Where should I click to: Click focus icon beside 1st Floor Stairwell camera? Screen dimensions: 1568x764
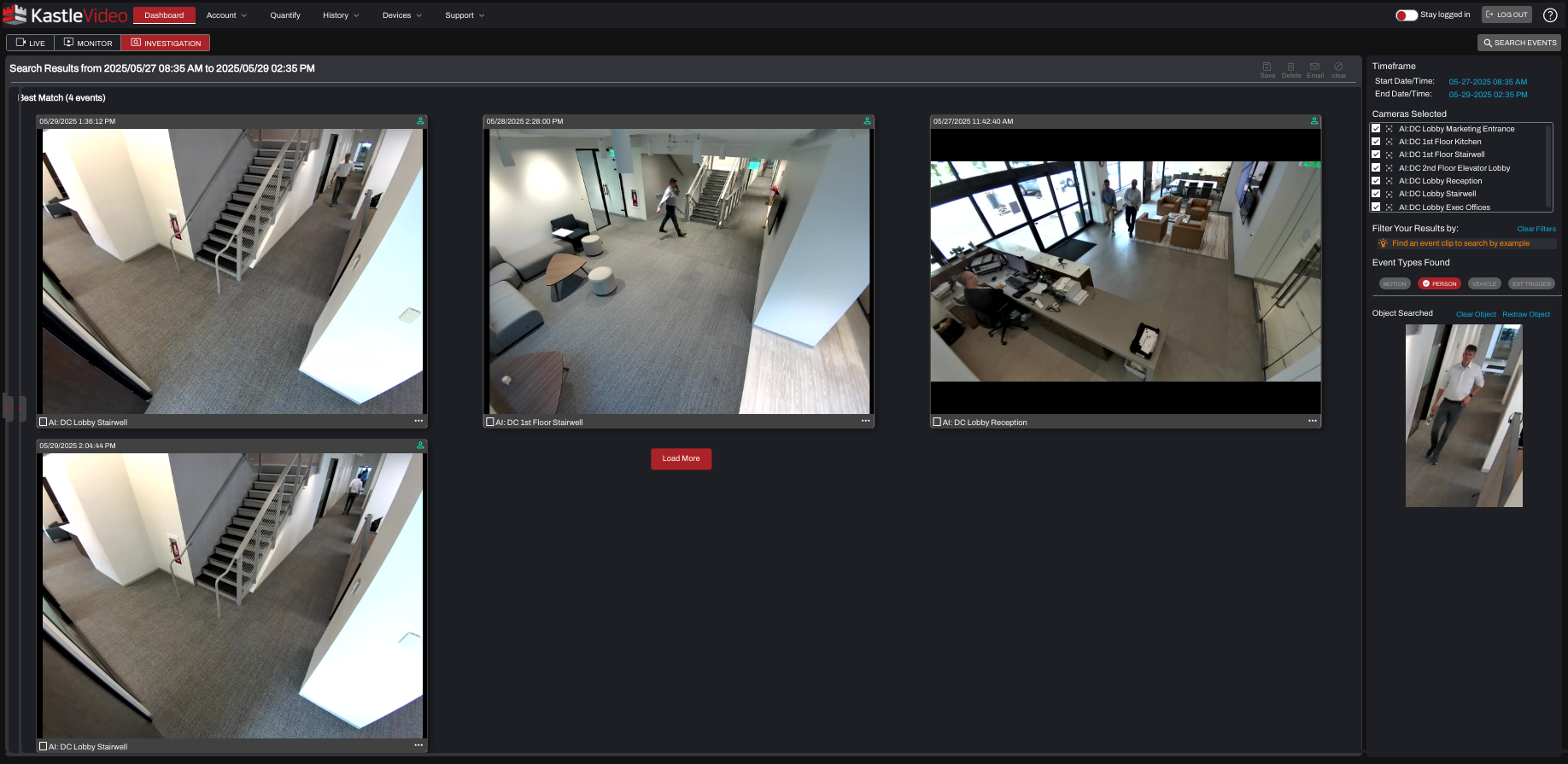(x=1390, y=155)
